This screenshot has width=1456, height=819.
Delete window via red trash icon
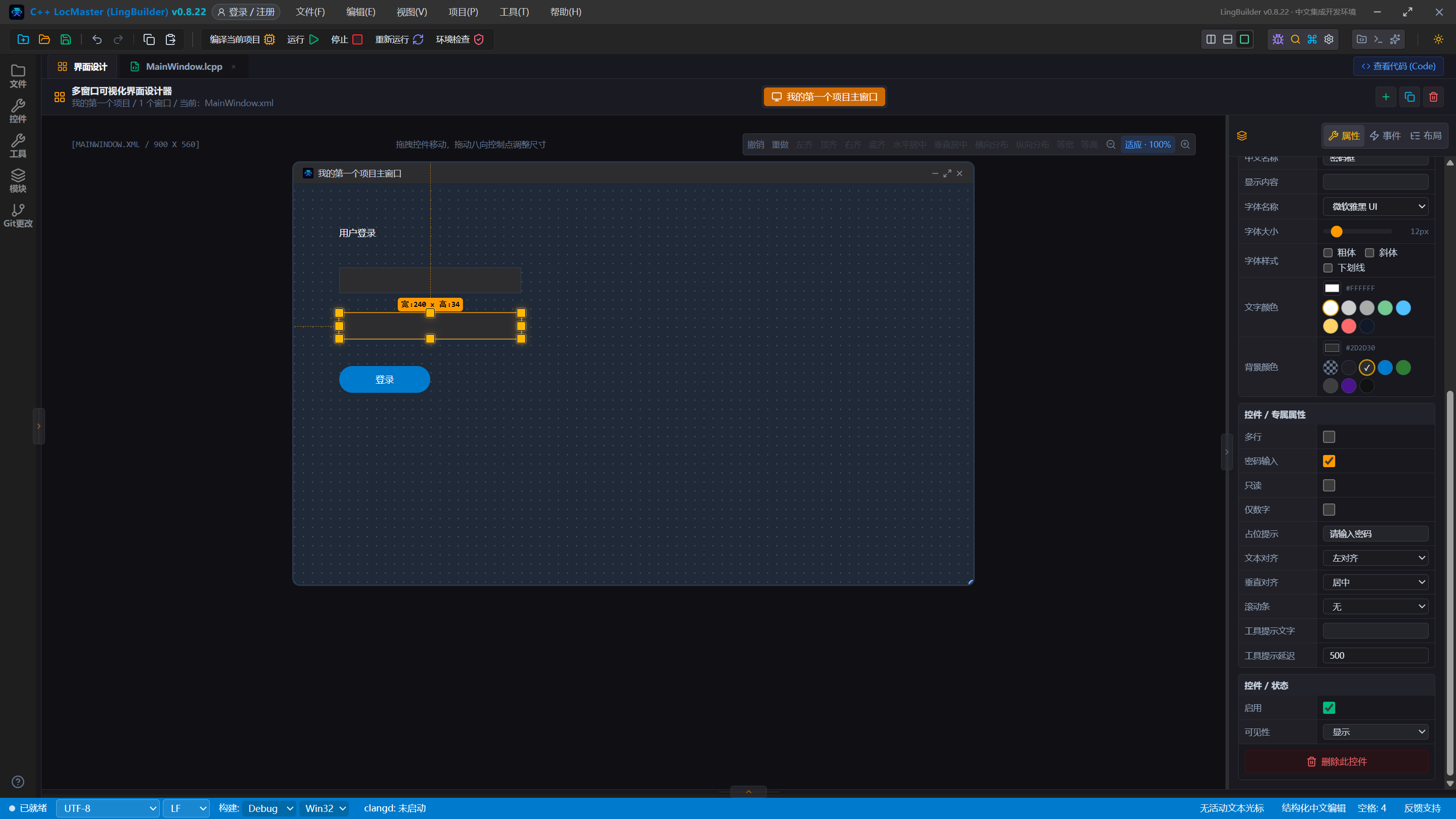tap(1433, 97)
